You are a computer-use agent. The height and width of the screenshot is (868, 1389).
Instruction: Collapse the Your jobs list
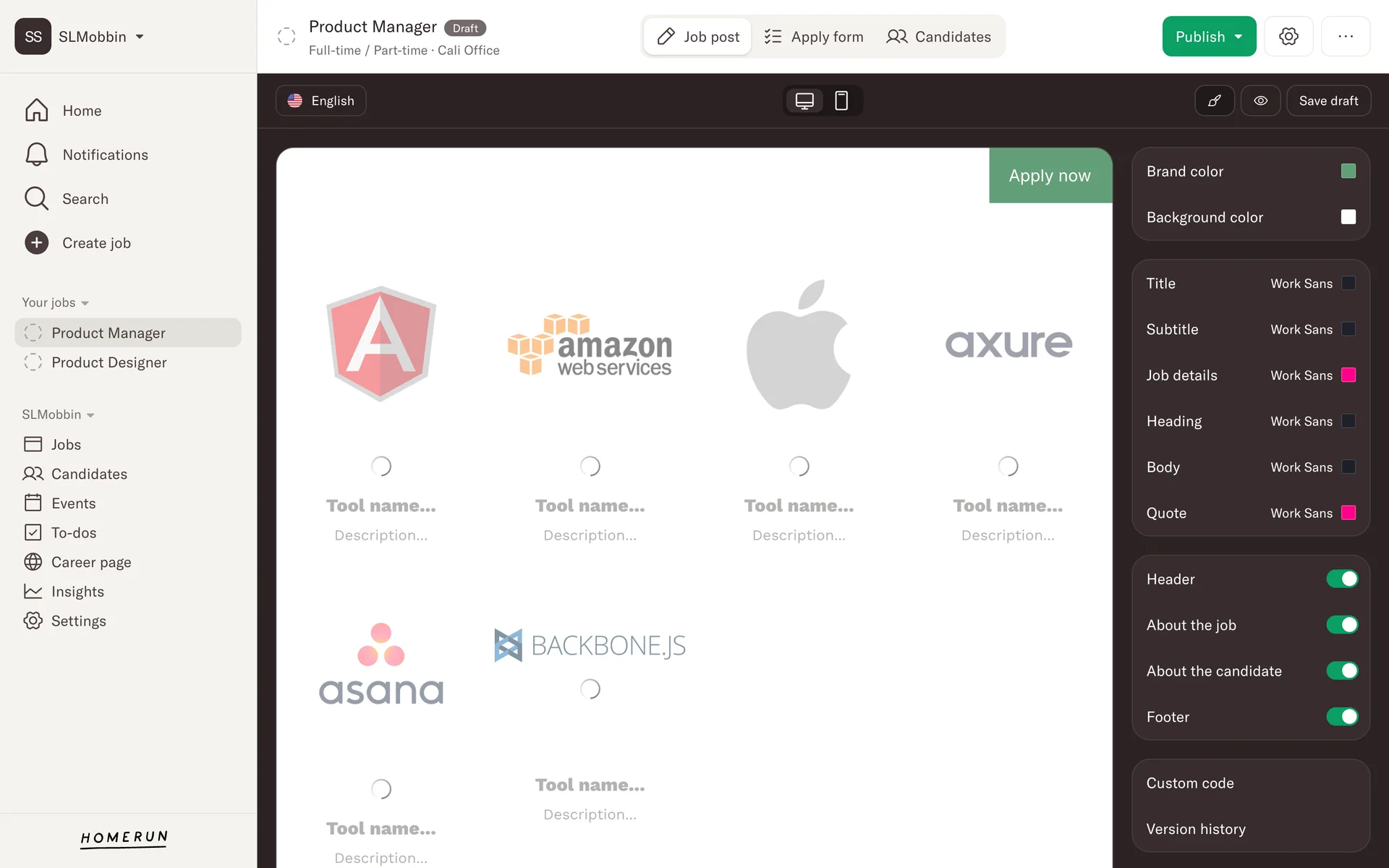85,303
